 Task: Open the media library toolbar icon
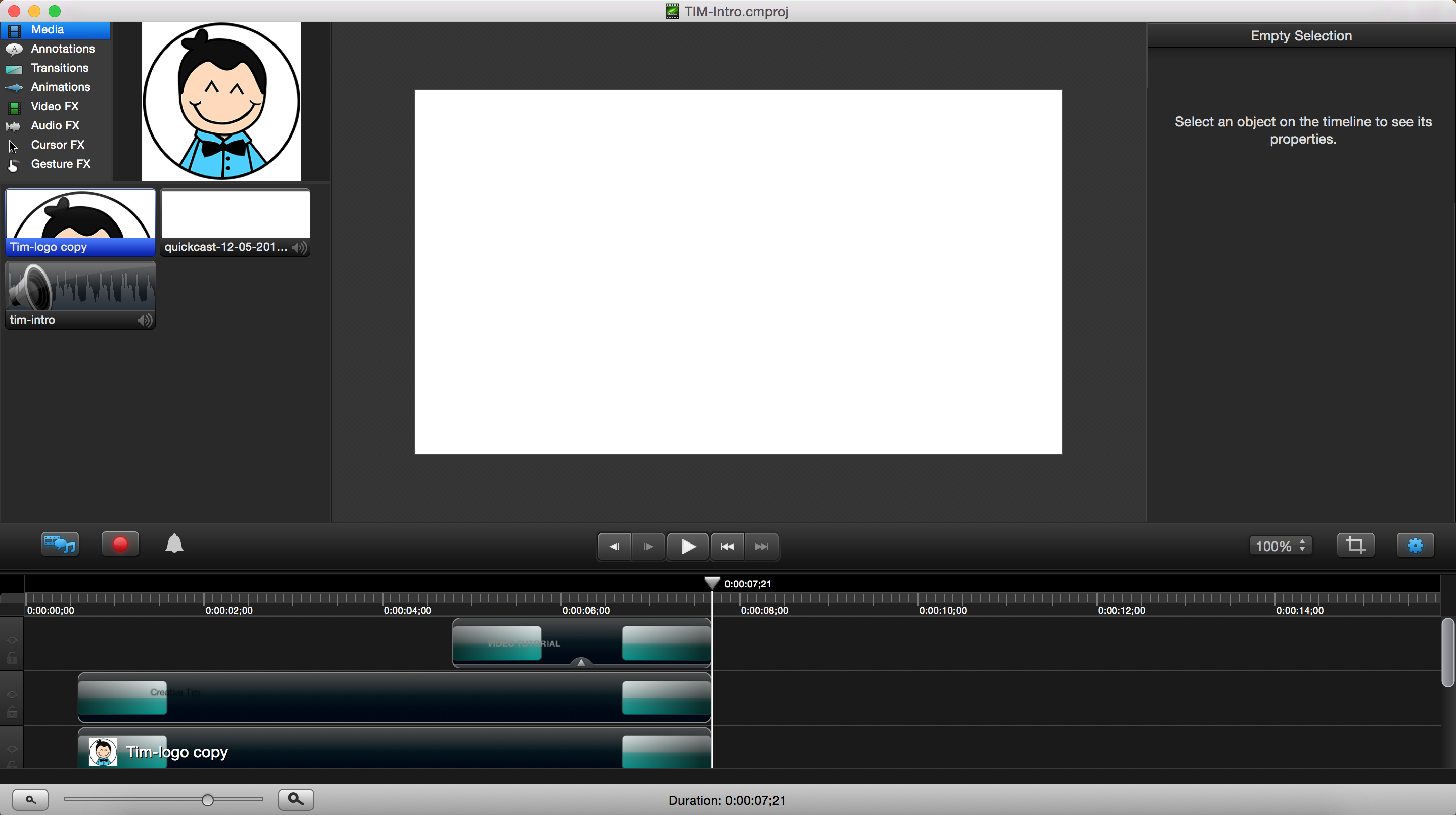pos(60,545)
